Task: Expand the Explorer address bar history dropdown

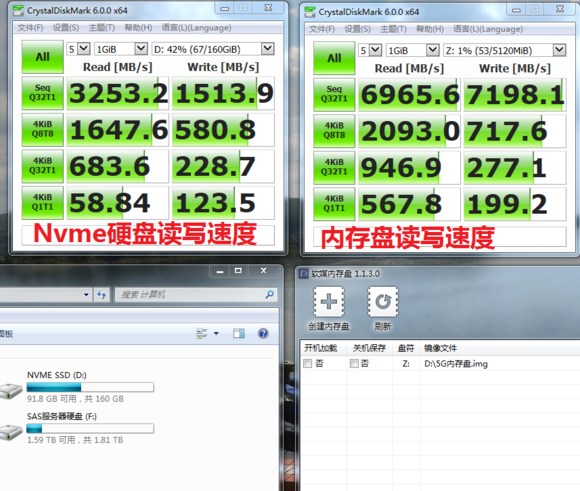Action: point(86,295)
